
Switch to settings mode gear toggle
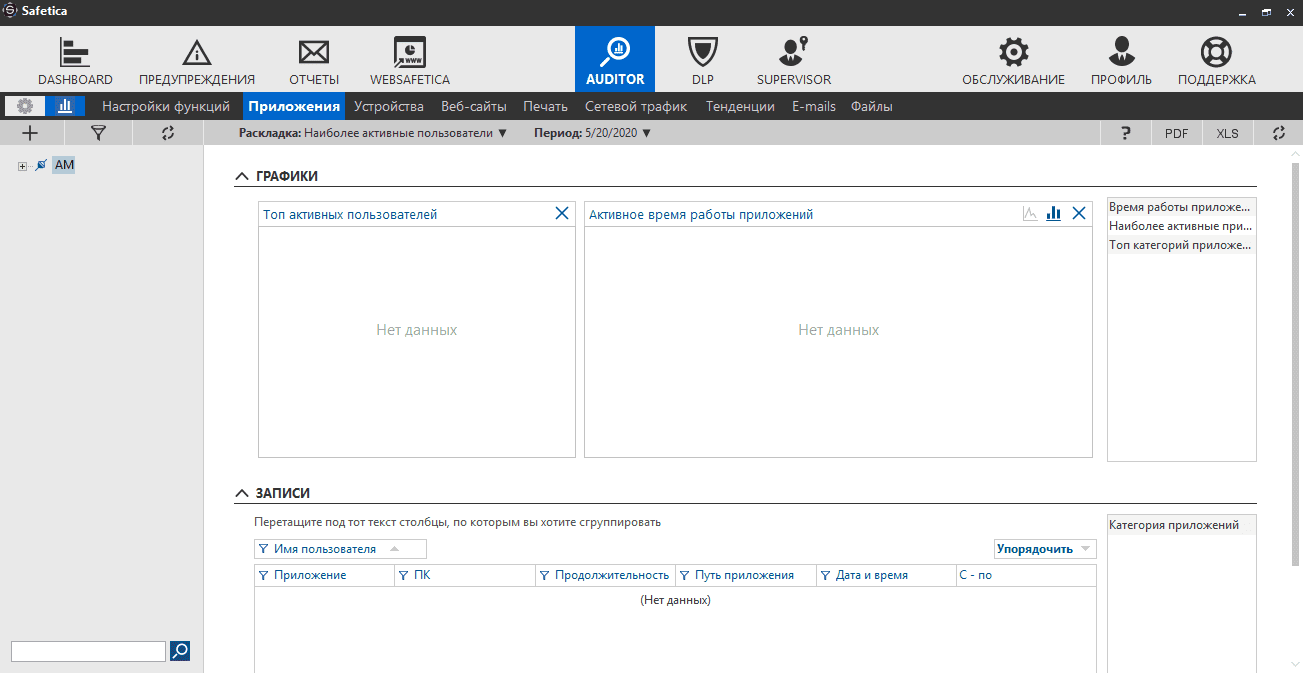[x=25, y=106]
